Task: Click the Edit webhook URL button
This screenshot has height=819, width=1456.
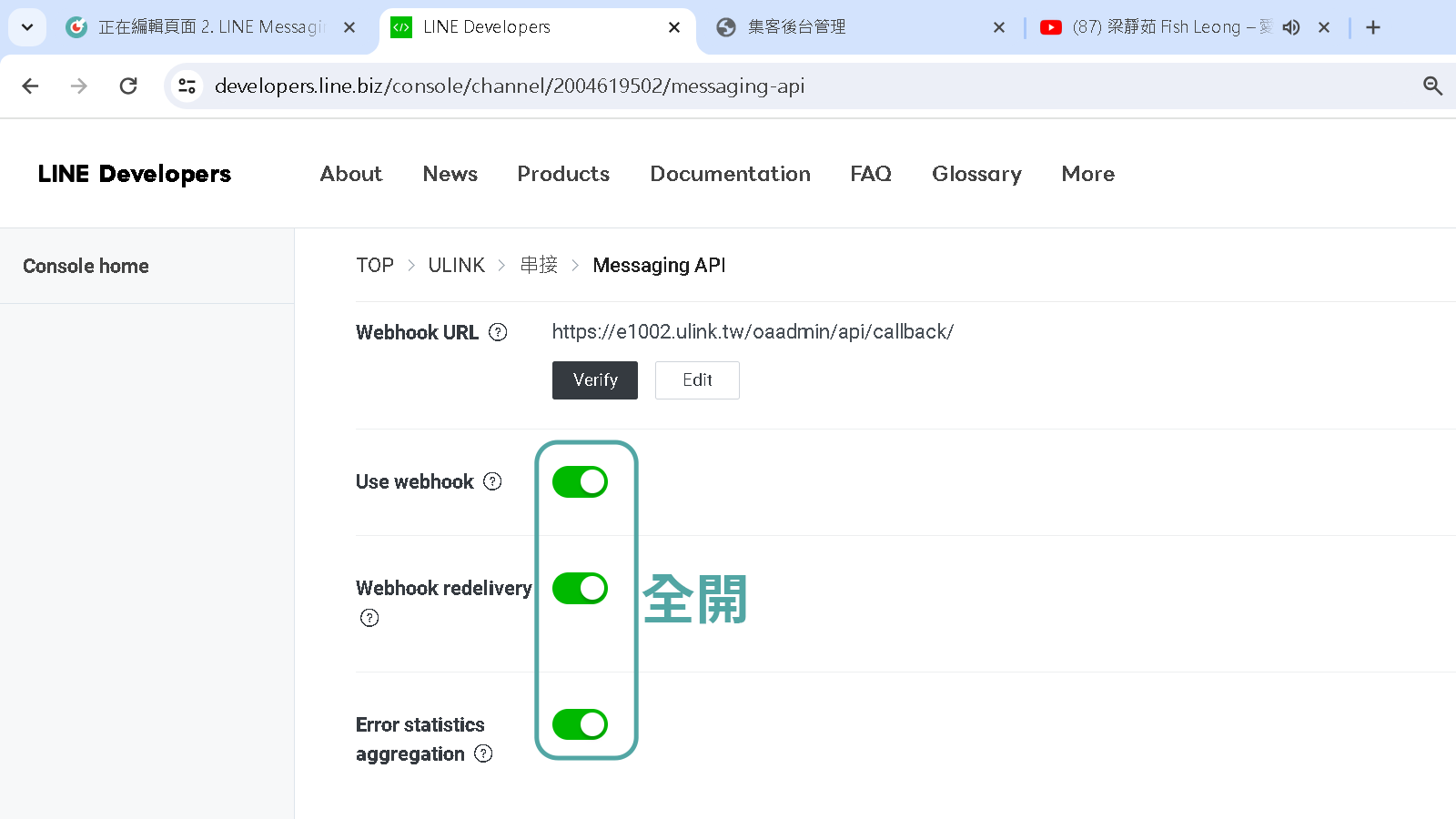Action: point(697,380)
